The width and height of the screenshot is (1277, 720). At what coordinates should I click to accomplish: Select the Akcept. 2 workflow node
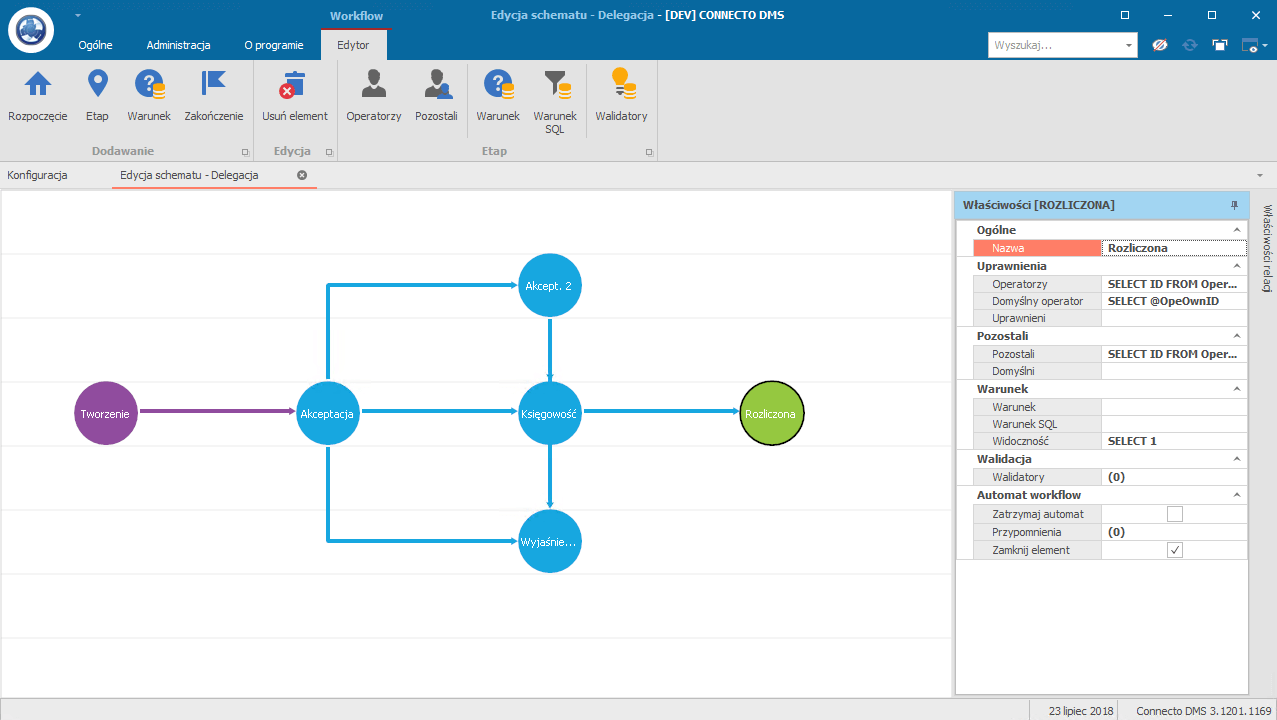550,285
